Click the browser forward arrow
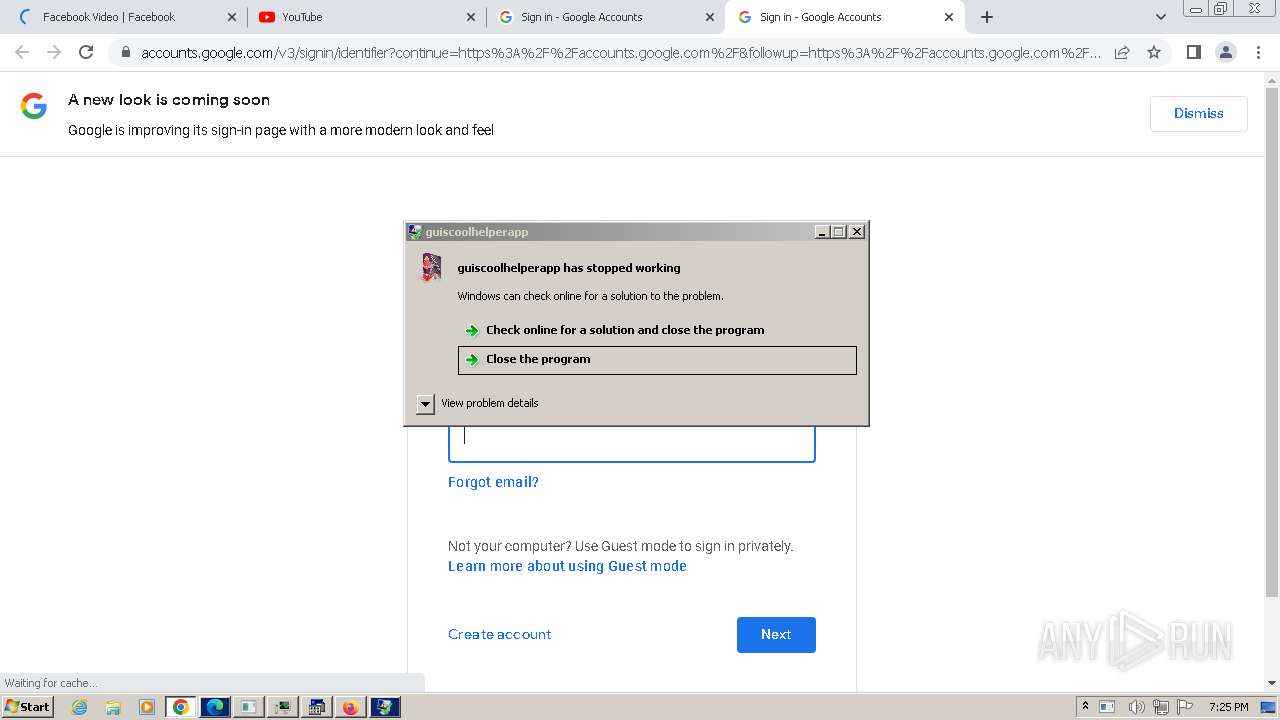The height and width of the screenshot is (720, 1280). click(x=54, y=52)
